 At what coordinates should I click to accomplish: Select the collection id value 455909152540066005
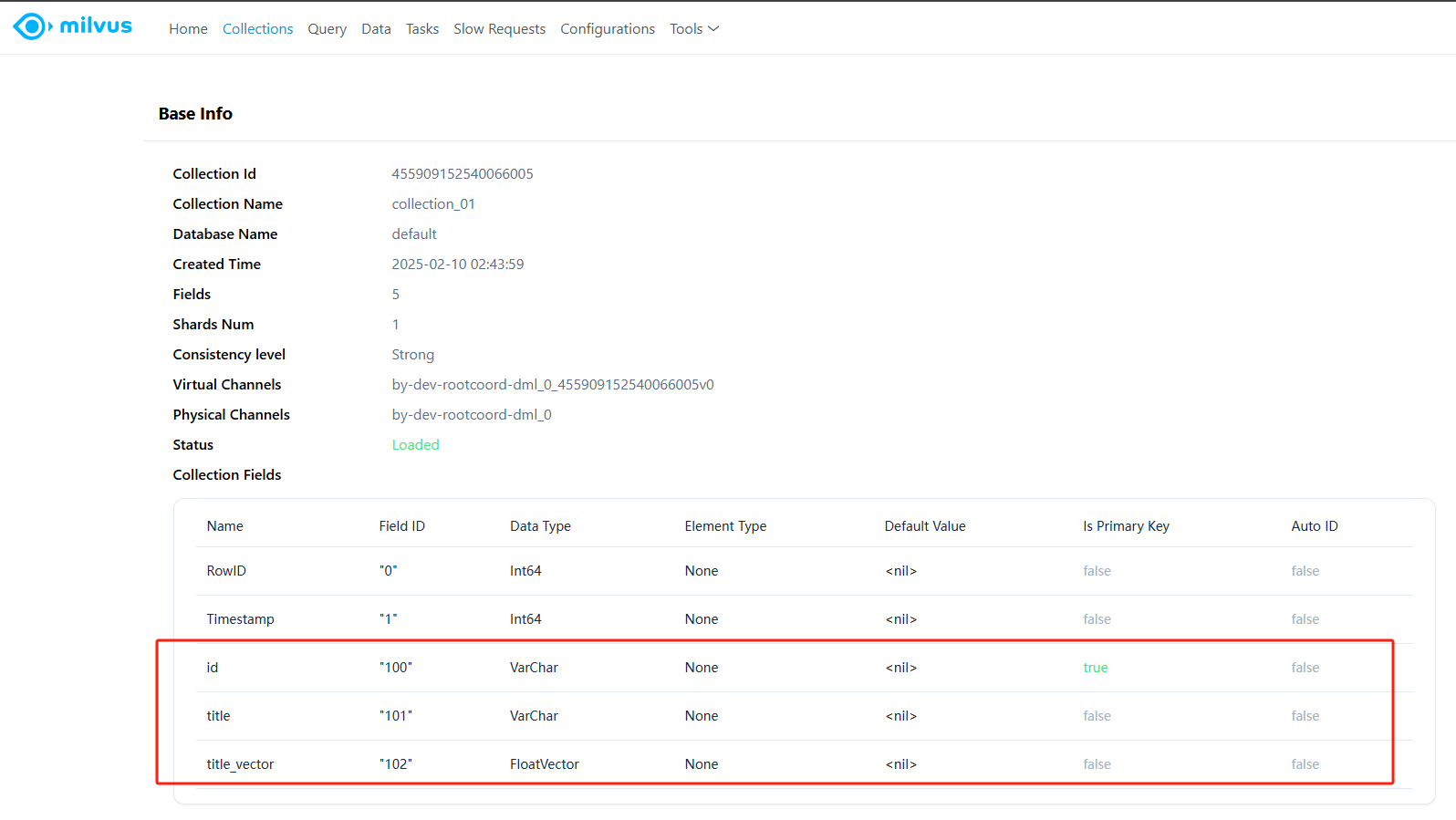(463, 173)
